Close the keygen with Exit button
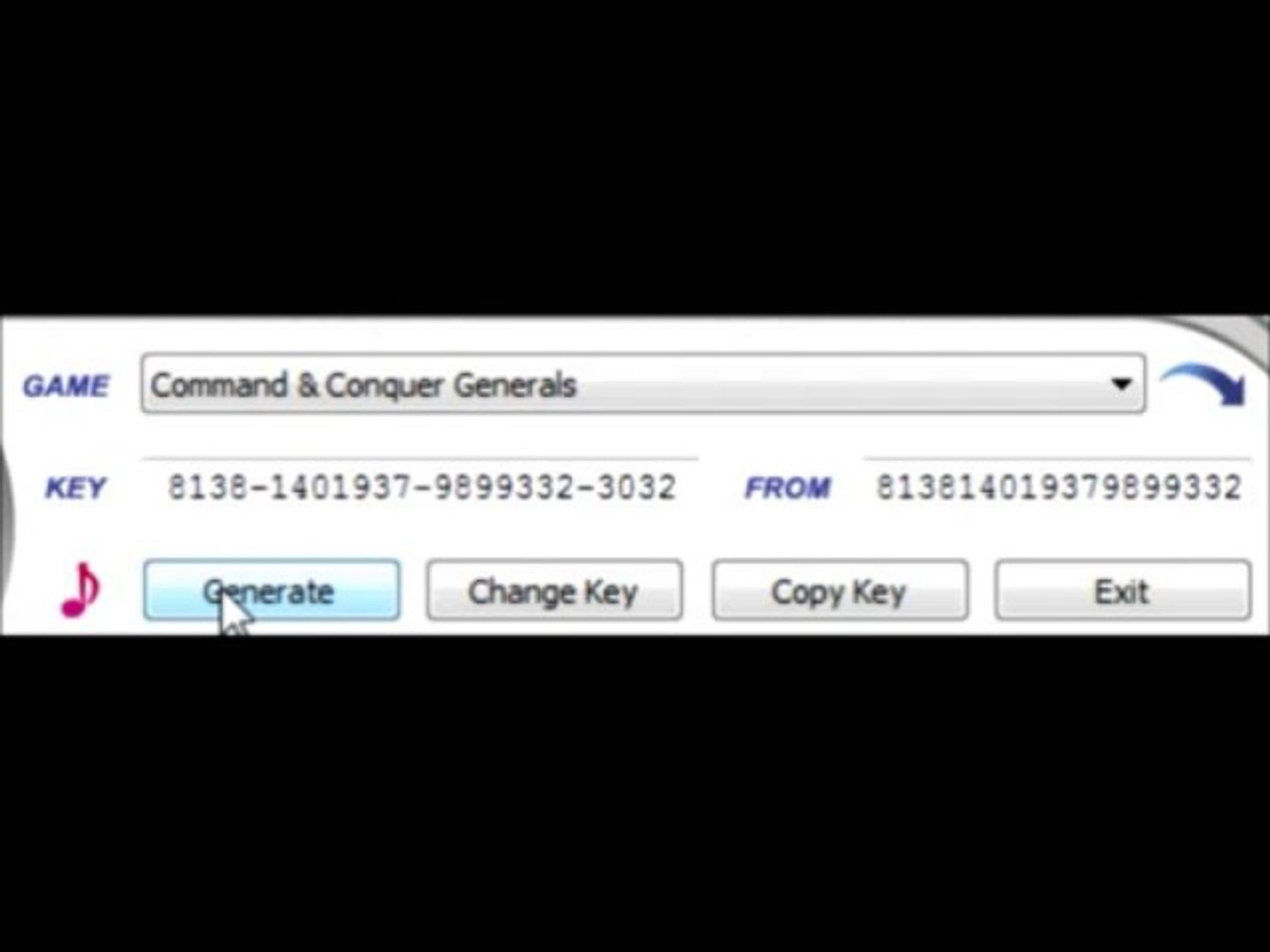The width and height of the screenshot is (1270, 952). pos(1123,591)
